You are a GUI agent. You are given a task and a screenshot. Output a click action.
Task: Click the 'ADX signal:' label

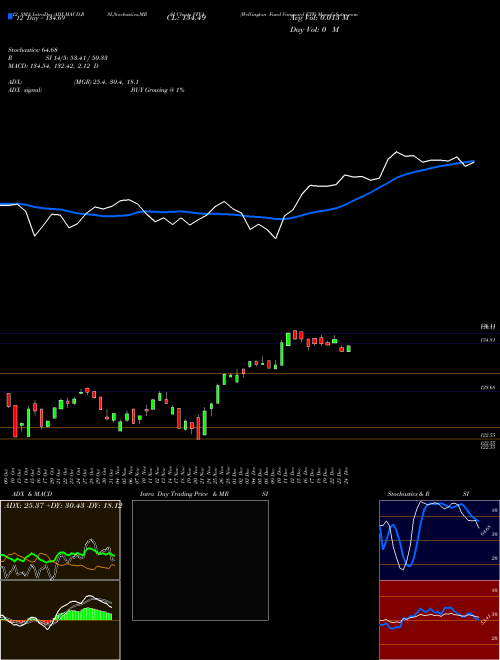25,90
